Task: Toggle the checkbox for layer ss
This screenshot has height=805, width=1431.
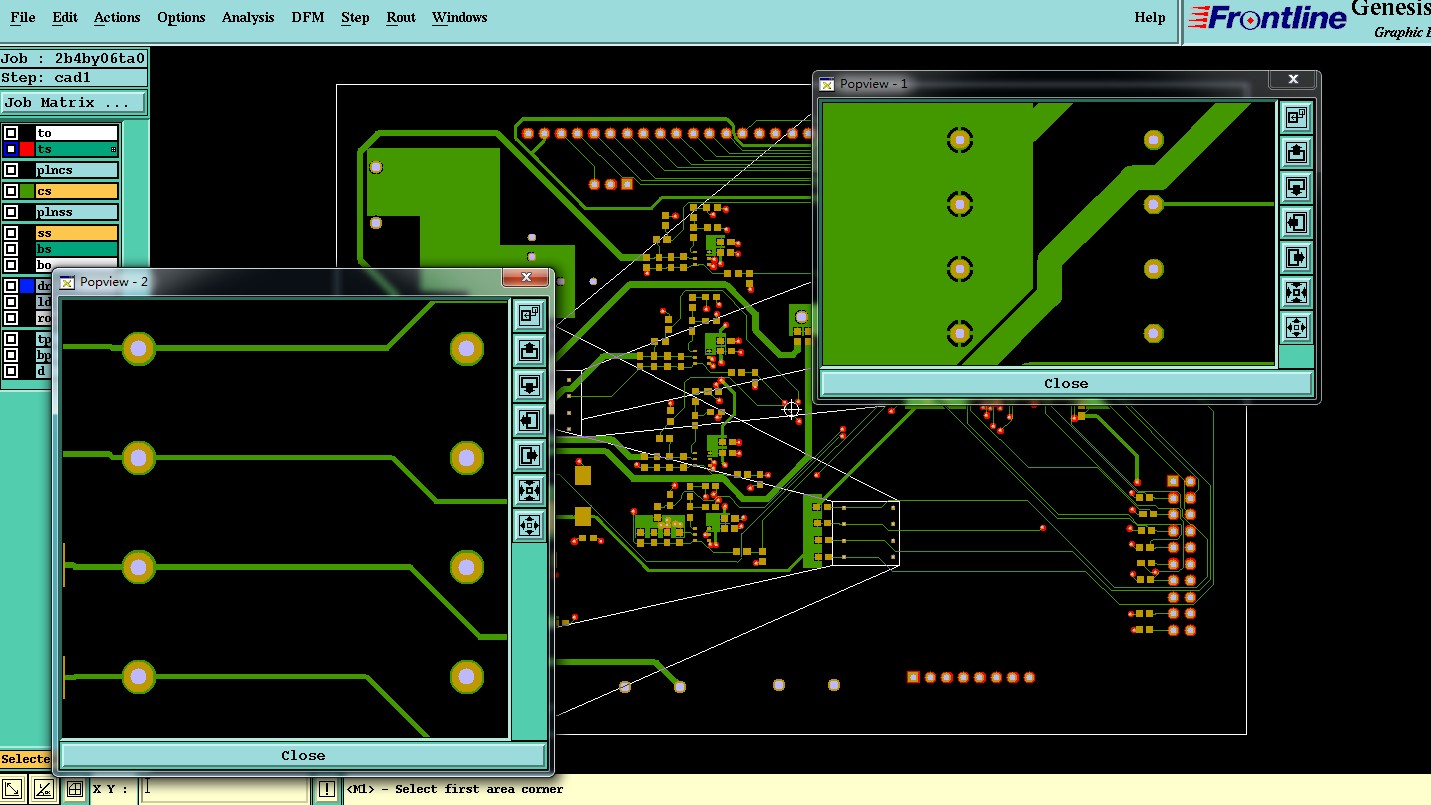Action: pos(11,233)
